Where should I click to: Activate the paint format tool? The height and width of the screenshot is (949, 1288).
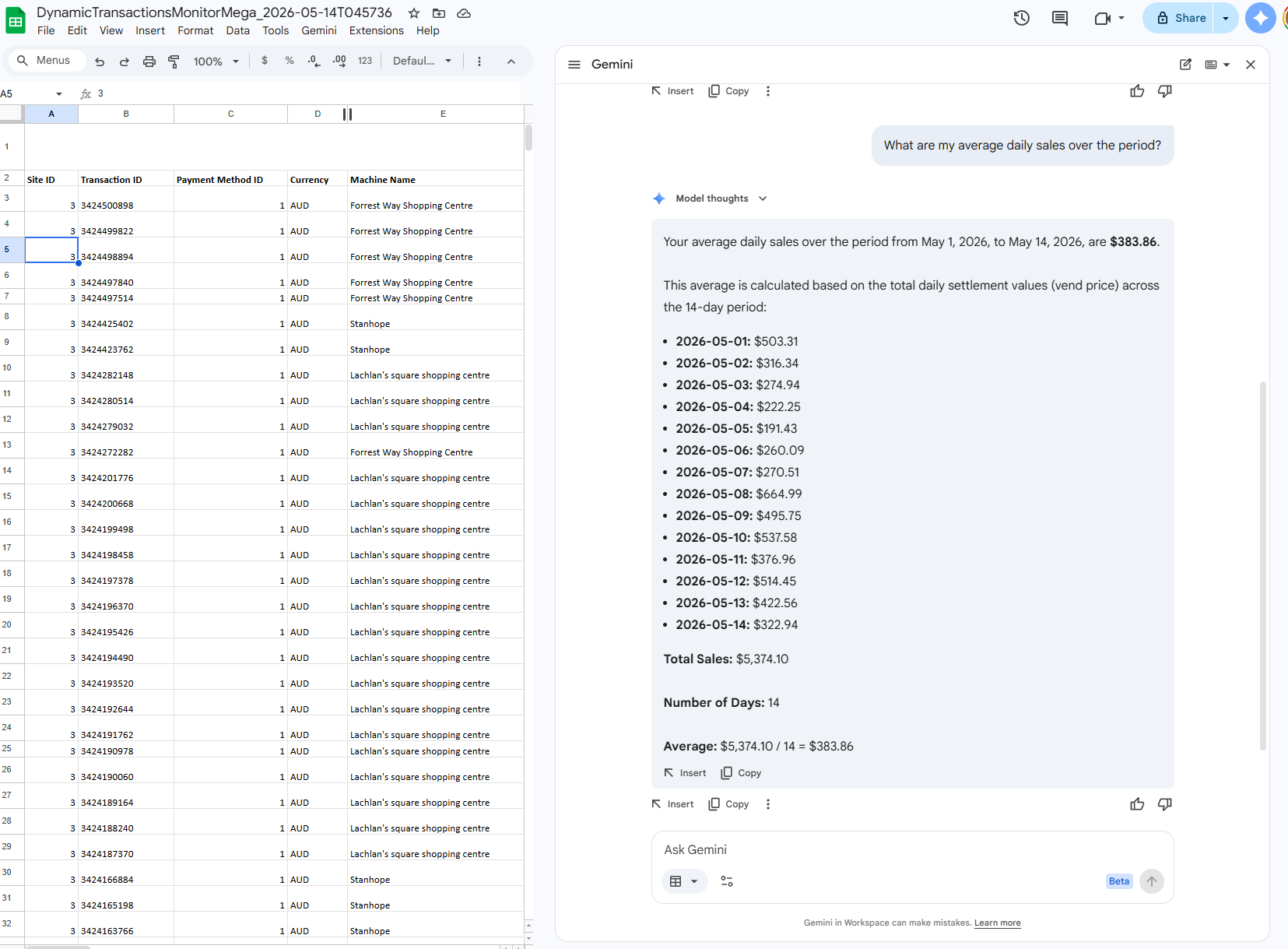point(174,61)
